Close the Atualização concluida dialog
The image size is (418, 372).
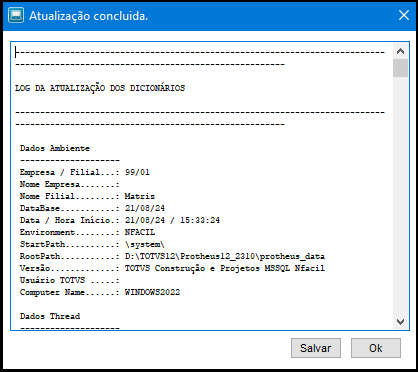pyautogui.click(x=404, y=15)
